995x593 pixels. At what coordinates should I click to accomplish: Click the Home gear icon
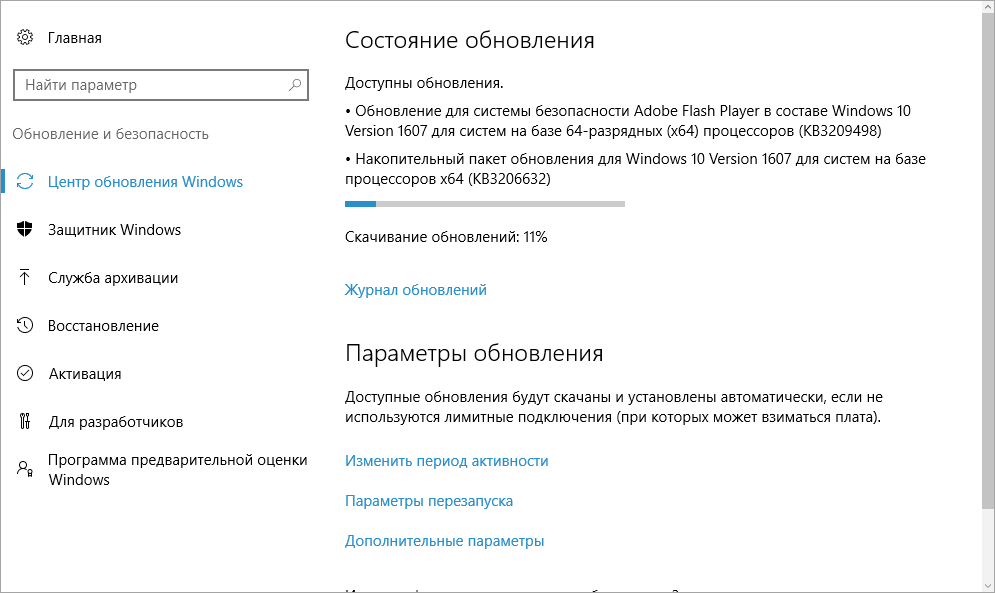[24, 38]
